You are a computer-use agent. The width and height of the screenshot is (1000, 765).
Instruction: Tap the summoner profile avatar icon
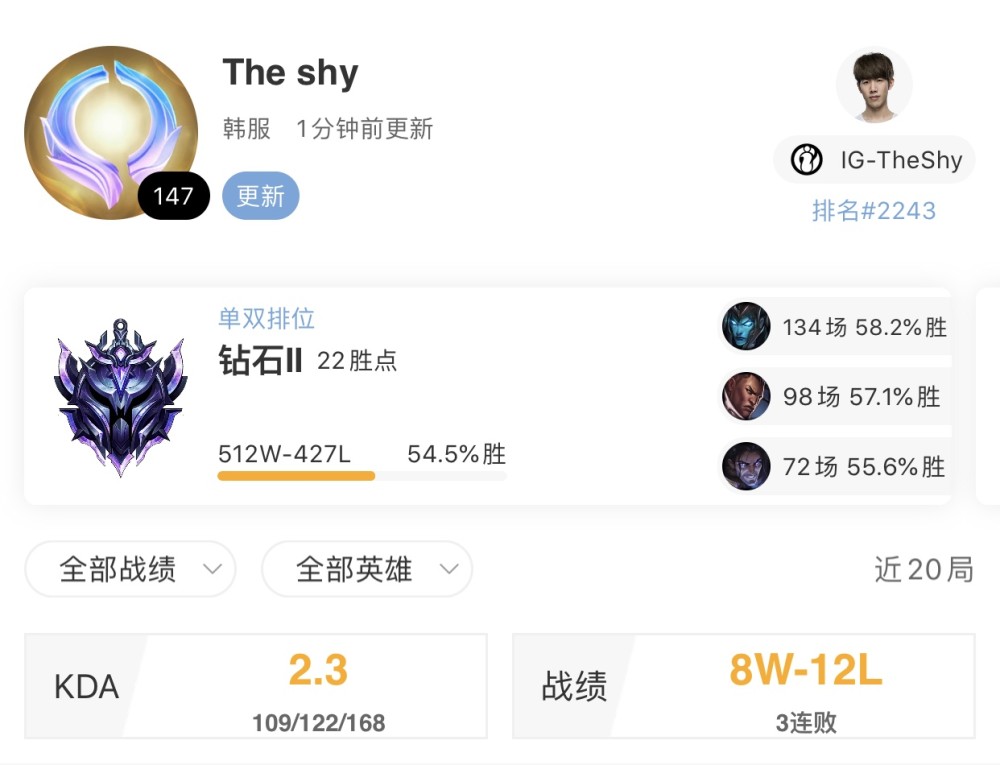[111, 133]
